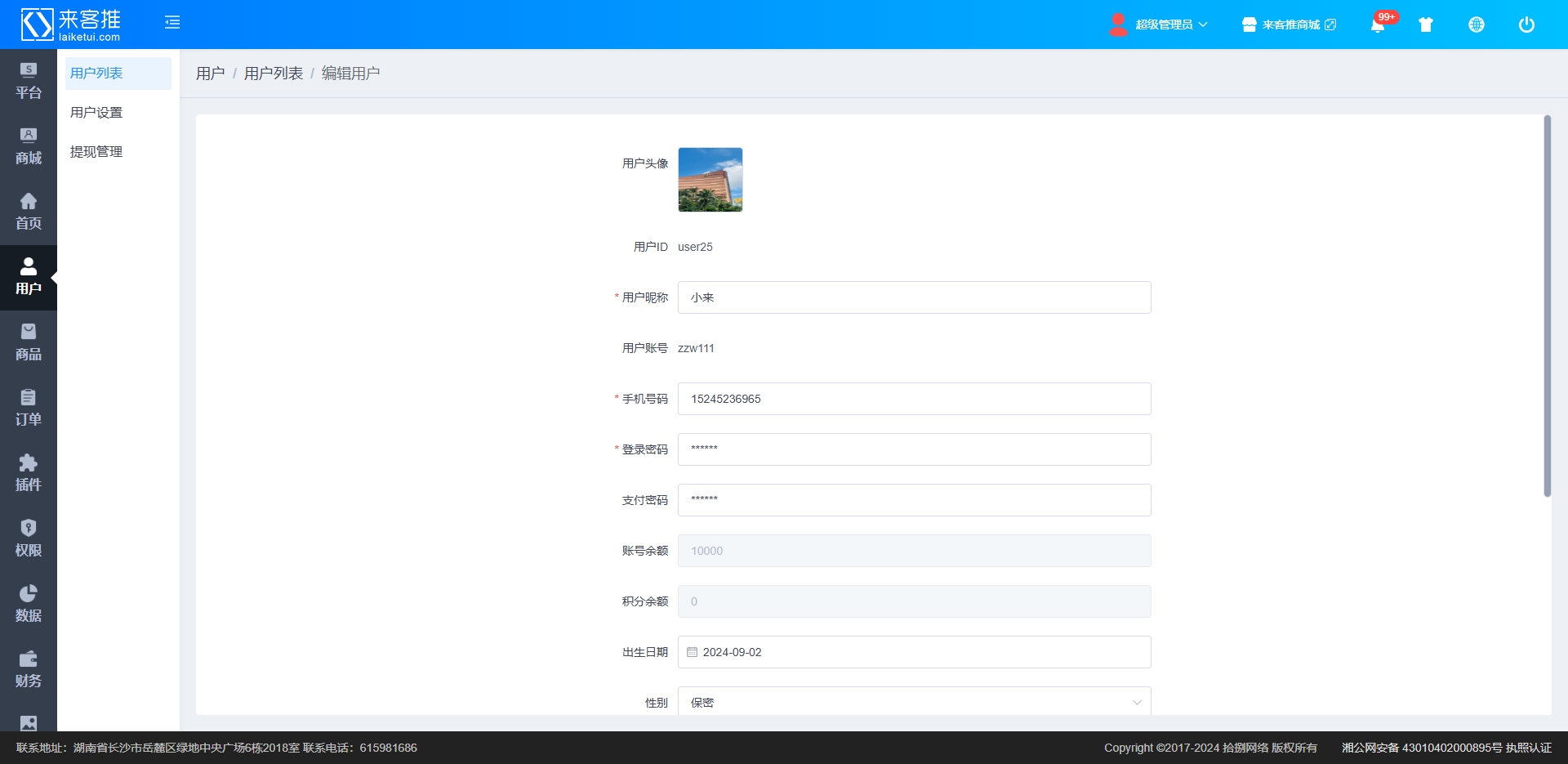Click the power logout icon
The width and height of the screenshot is (1568, 764).
point(1526,25)
